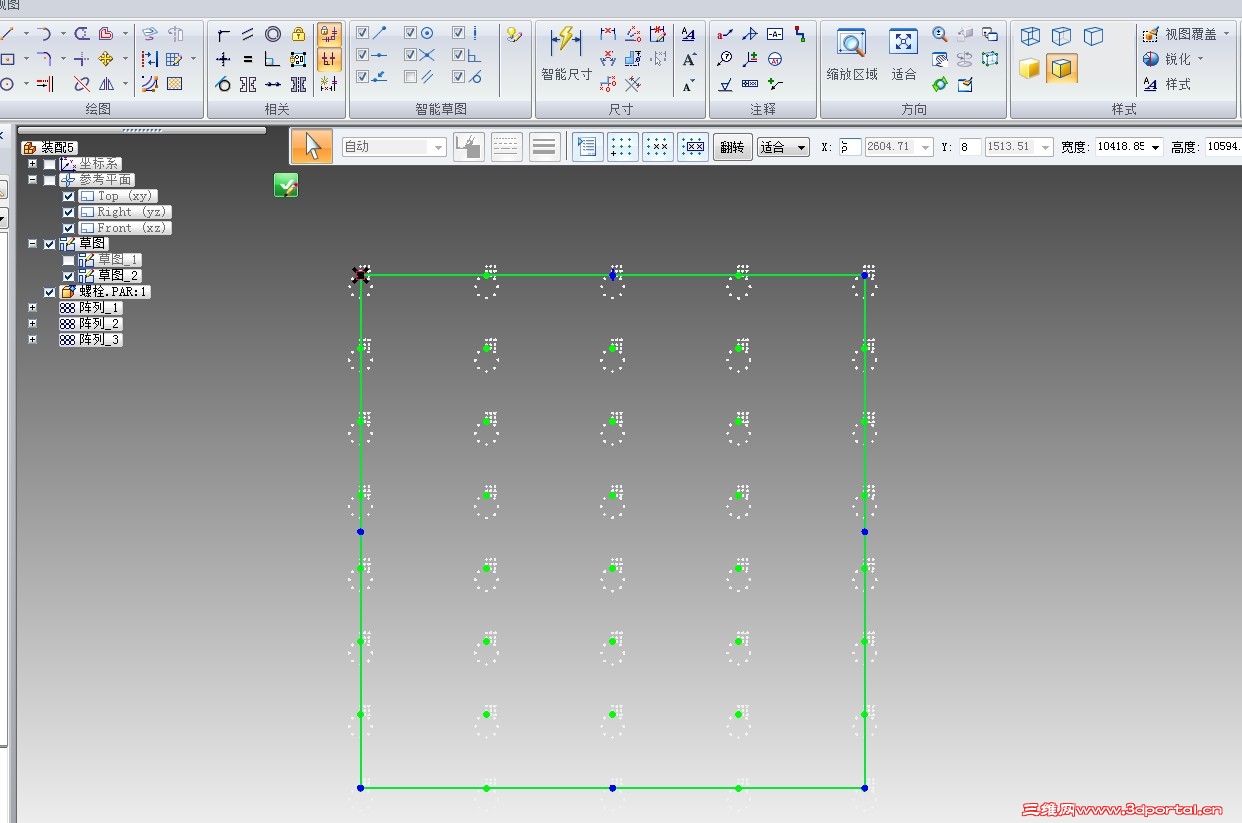Select the move tool four-arrow icon

coord(105,59)
